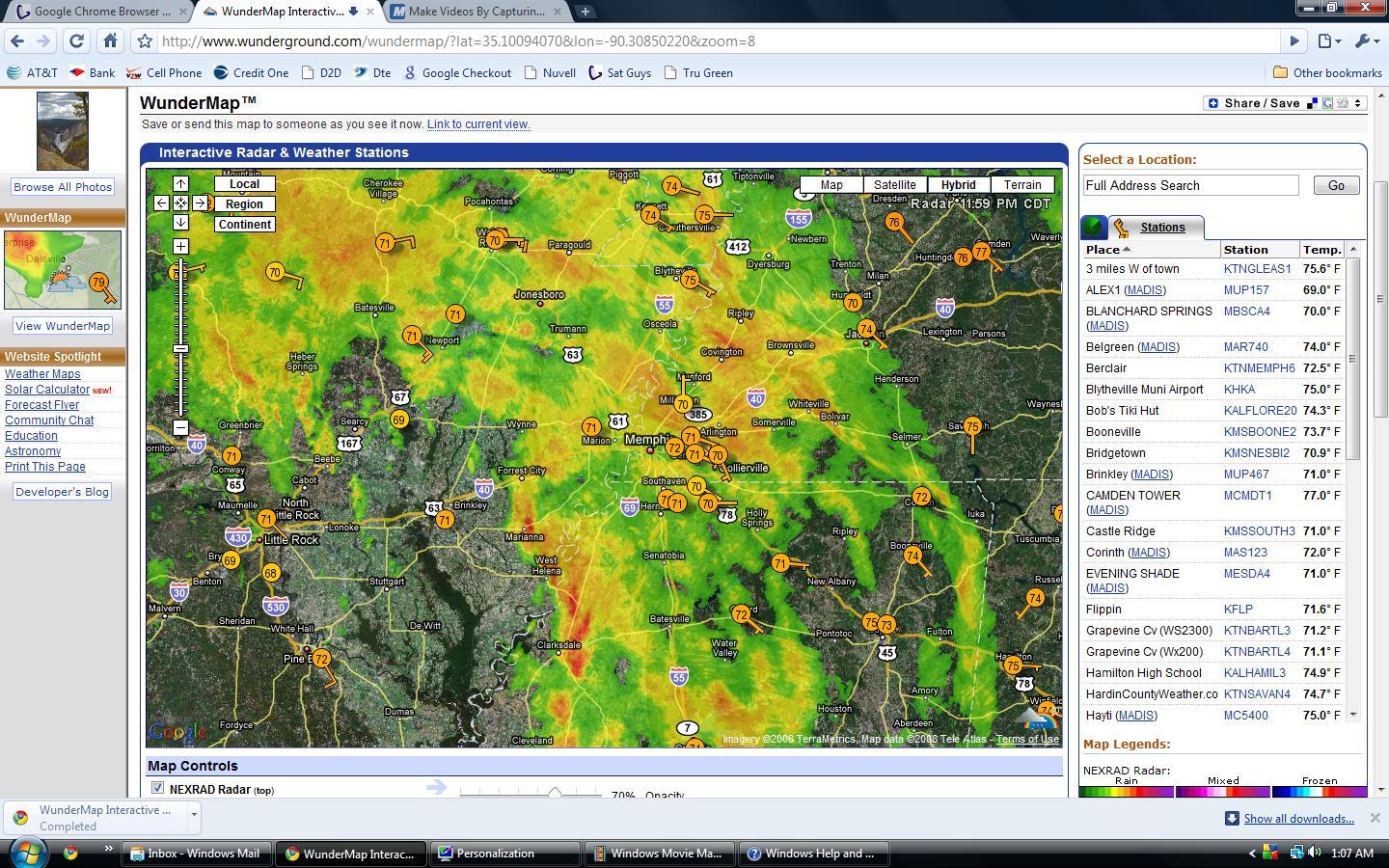Select the Hybrid map view
Viewport: 1389px width, 868px height.
(959, 184)
